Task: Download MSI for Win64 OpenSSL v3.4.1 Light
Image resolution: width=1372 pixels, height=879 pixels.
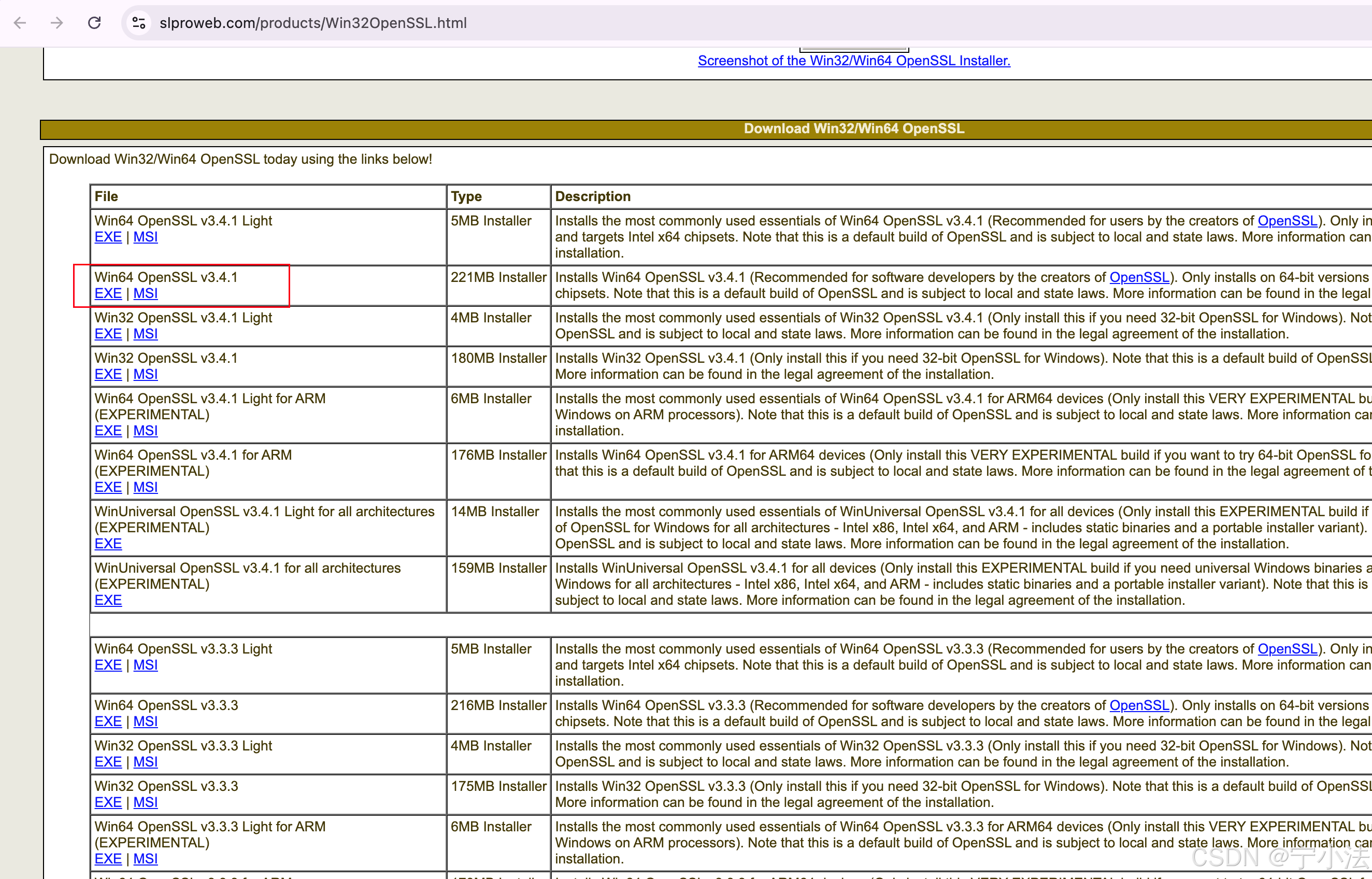Action: pyautogui.click(x=146, y=237)
